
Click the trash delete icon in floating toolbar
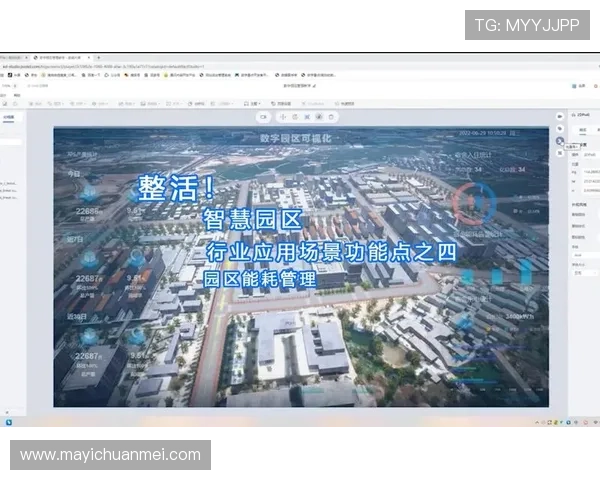coord(331,117)
